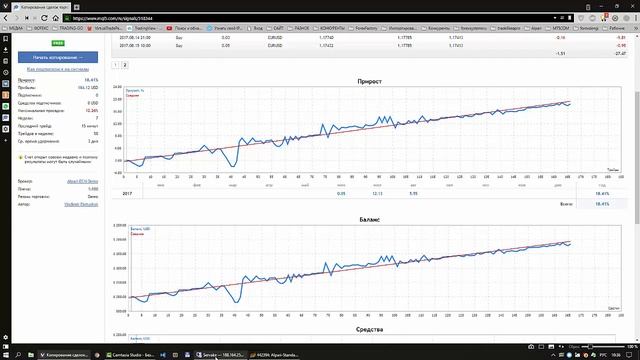Open the Alpari bookmarks folder
Screen dimensions: 640x360
pyautogui.click(x=533, y=28)
